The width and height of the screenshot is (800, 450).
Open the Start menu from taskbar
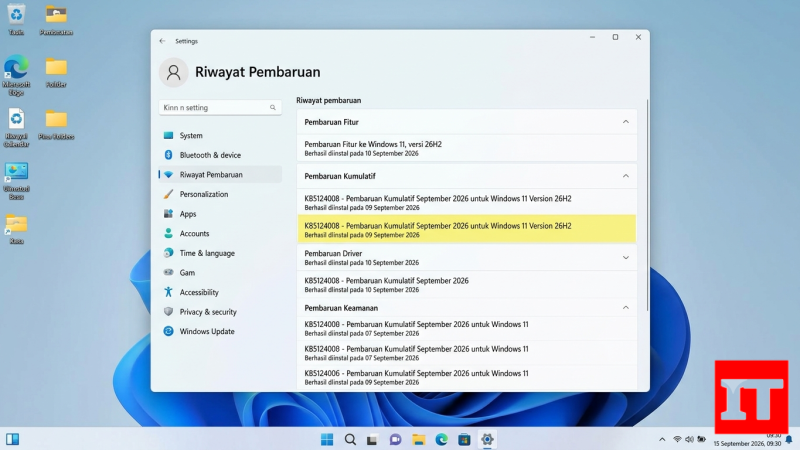coord(327,439)
